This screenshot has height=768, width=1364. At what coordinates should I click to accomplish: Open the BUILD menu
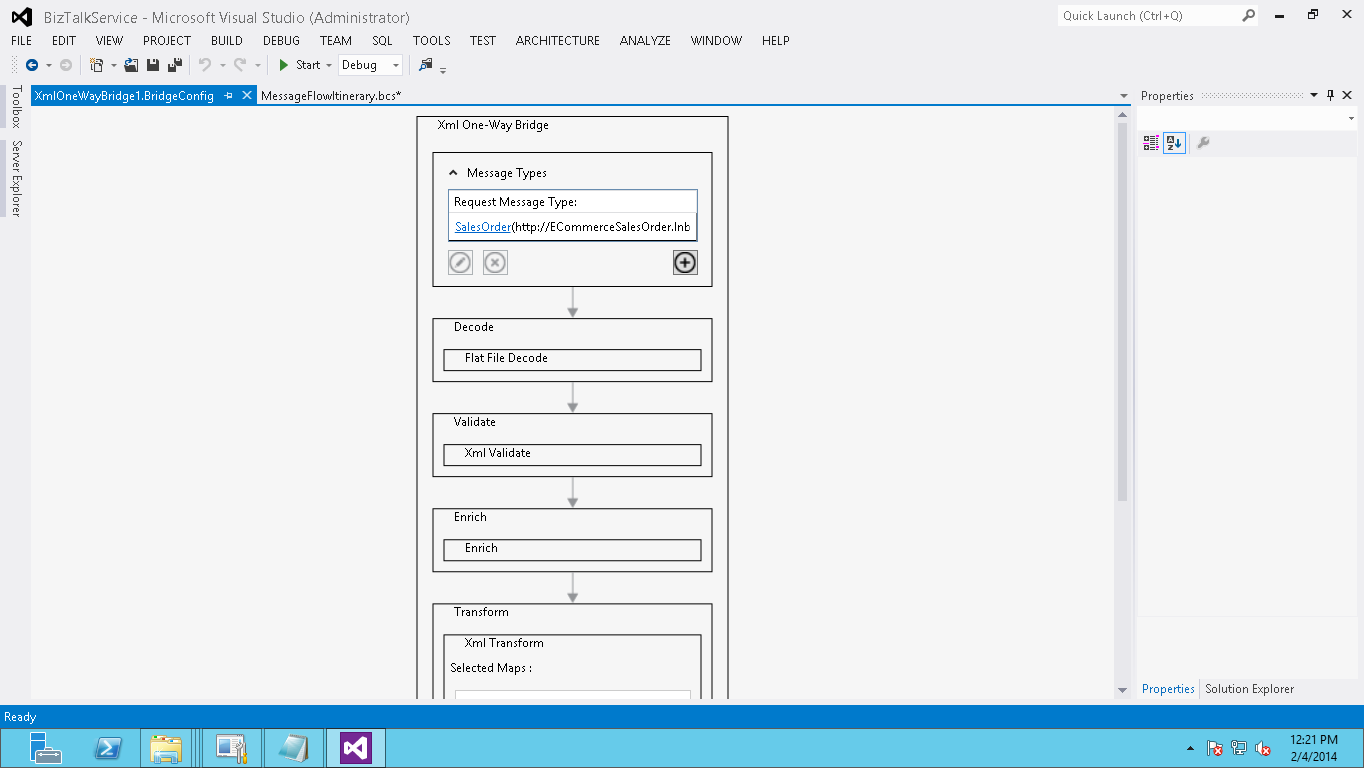pos(227,41)
